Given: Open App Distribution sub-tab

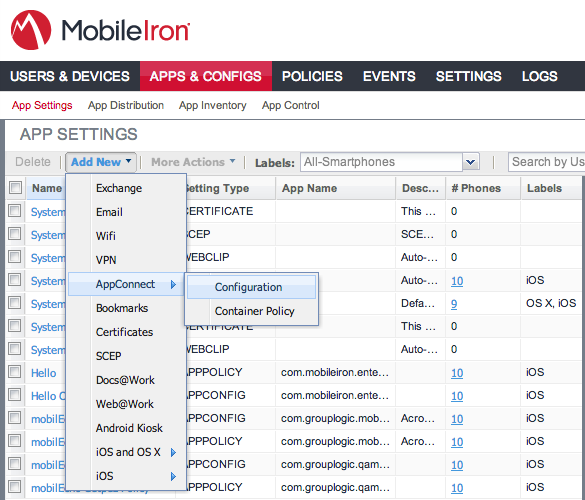Looking at the screenshot, I should coord(126,105).
